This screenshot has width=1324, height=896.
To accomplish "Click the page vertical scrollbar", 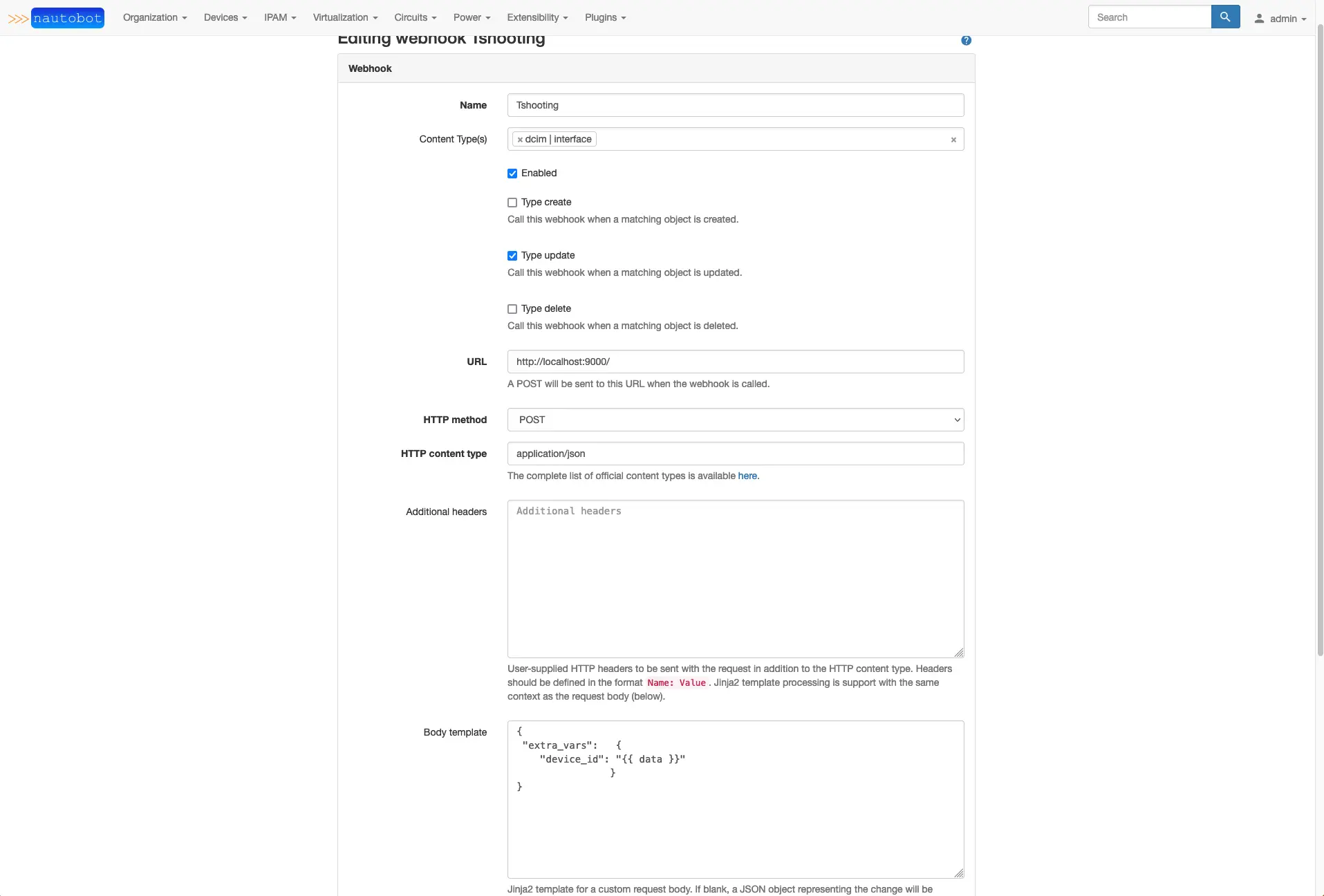I will coord(1319,346).
